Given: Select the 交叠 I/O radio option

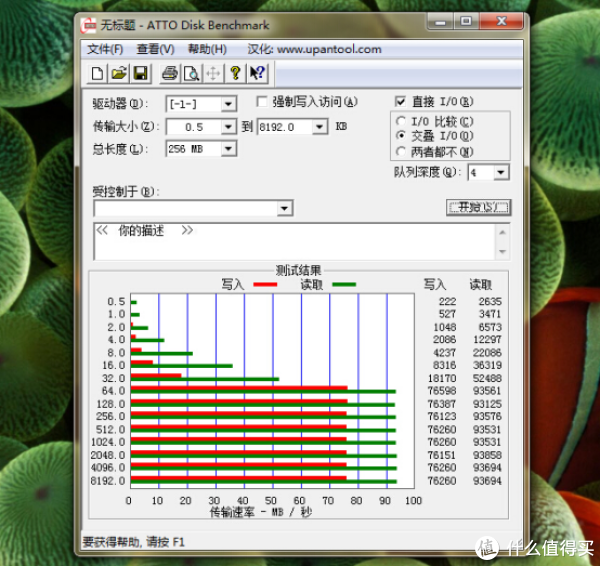Looking at the screenshot, I should click(x=401, y=135).
